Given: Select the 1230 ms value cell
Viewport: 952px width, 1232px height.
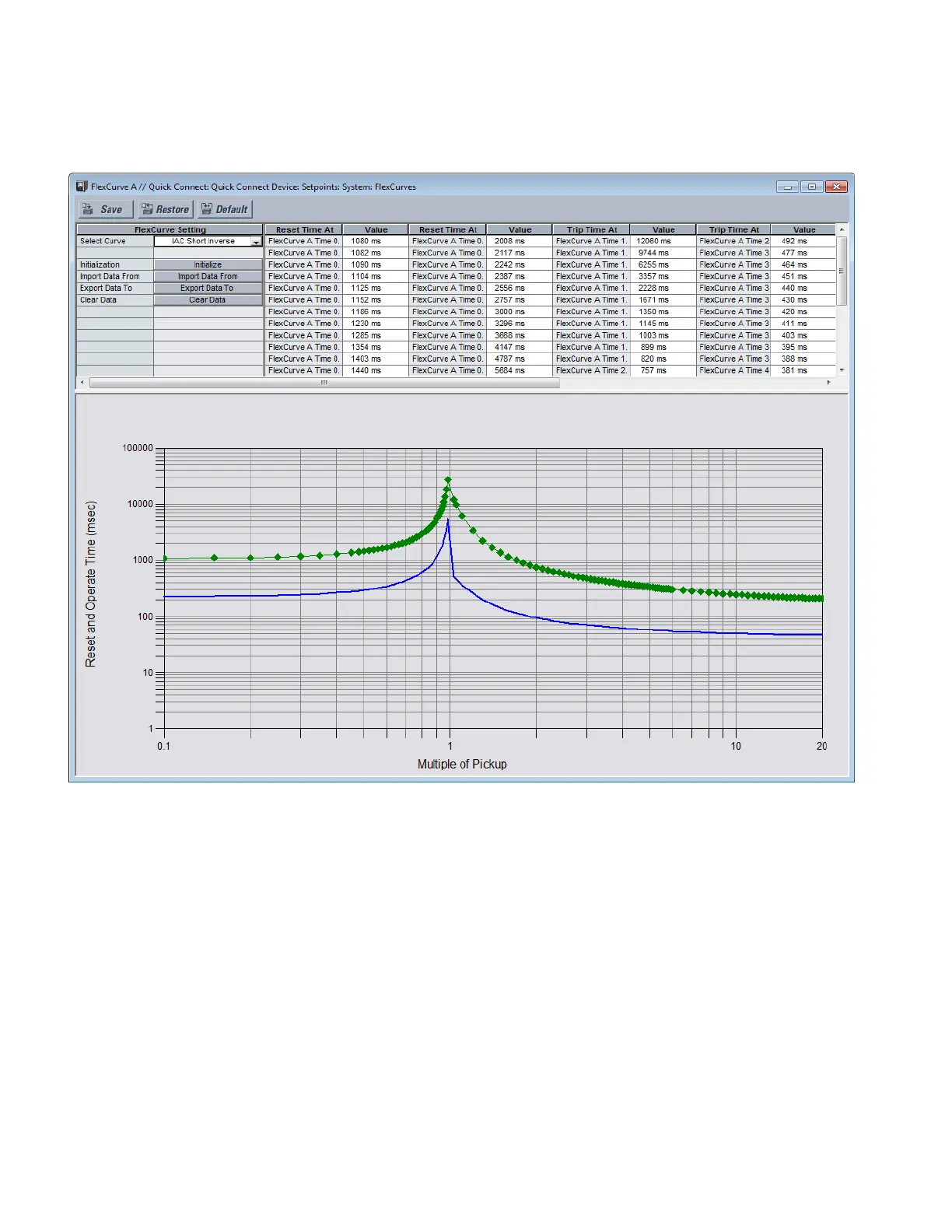Looking at the screenshot, I should 375,324.
